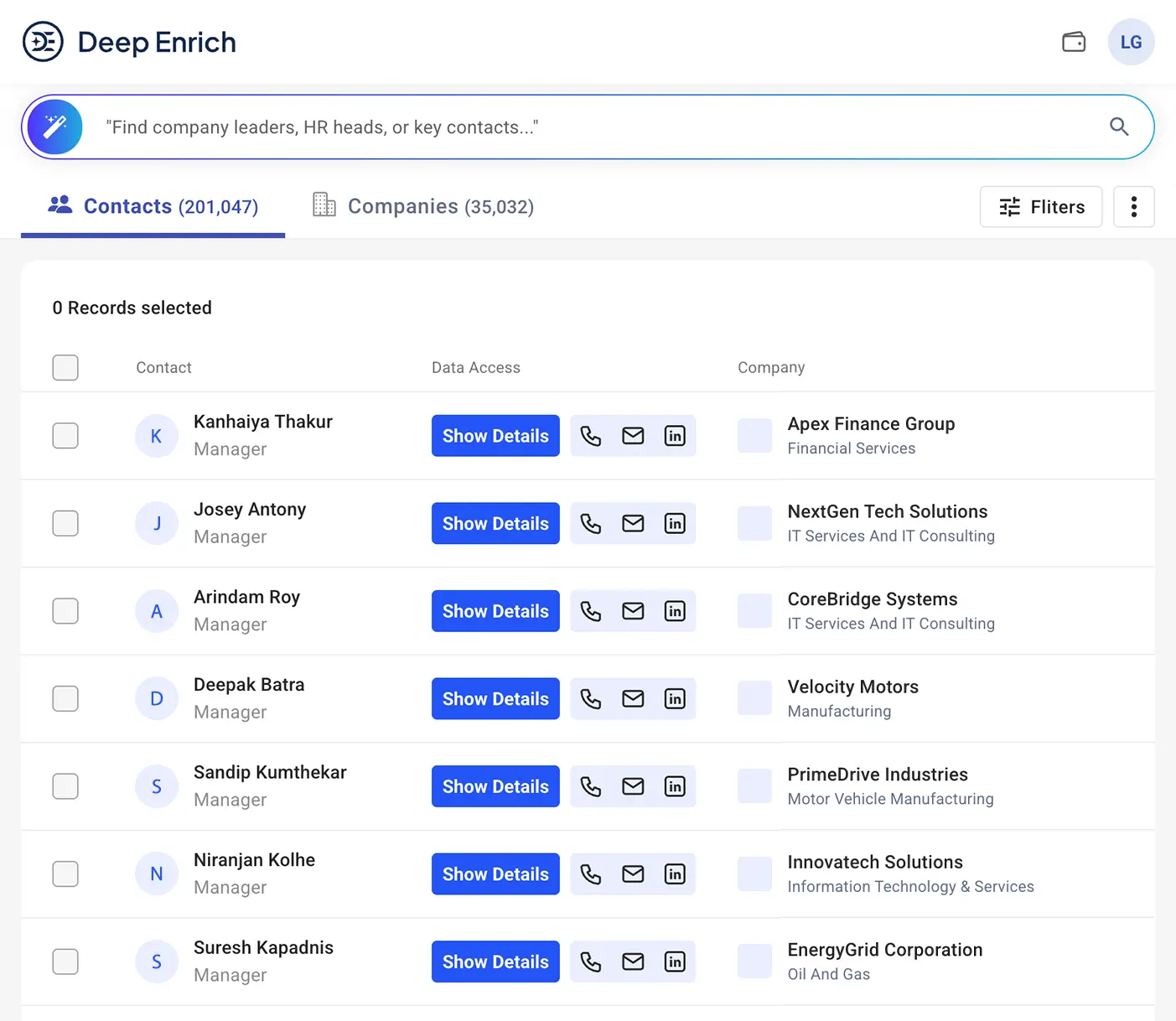This screenshot has height=1021, width=1176.
Task: Select Deepak Batra's row checkbox
Action: [x=65, y=699]
